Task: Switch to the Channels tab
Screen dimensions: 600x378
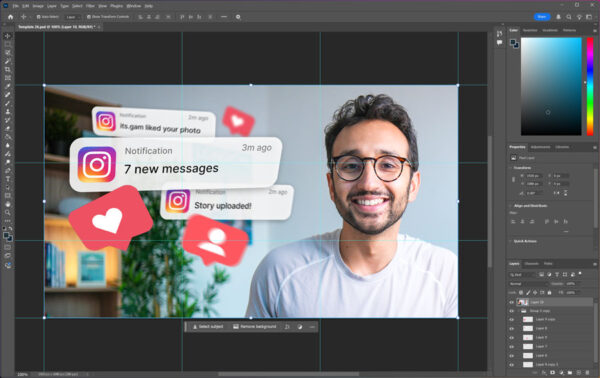Action: [x=531, y=264]
